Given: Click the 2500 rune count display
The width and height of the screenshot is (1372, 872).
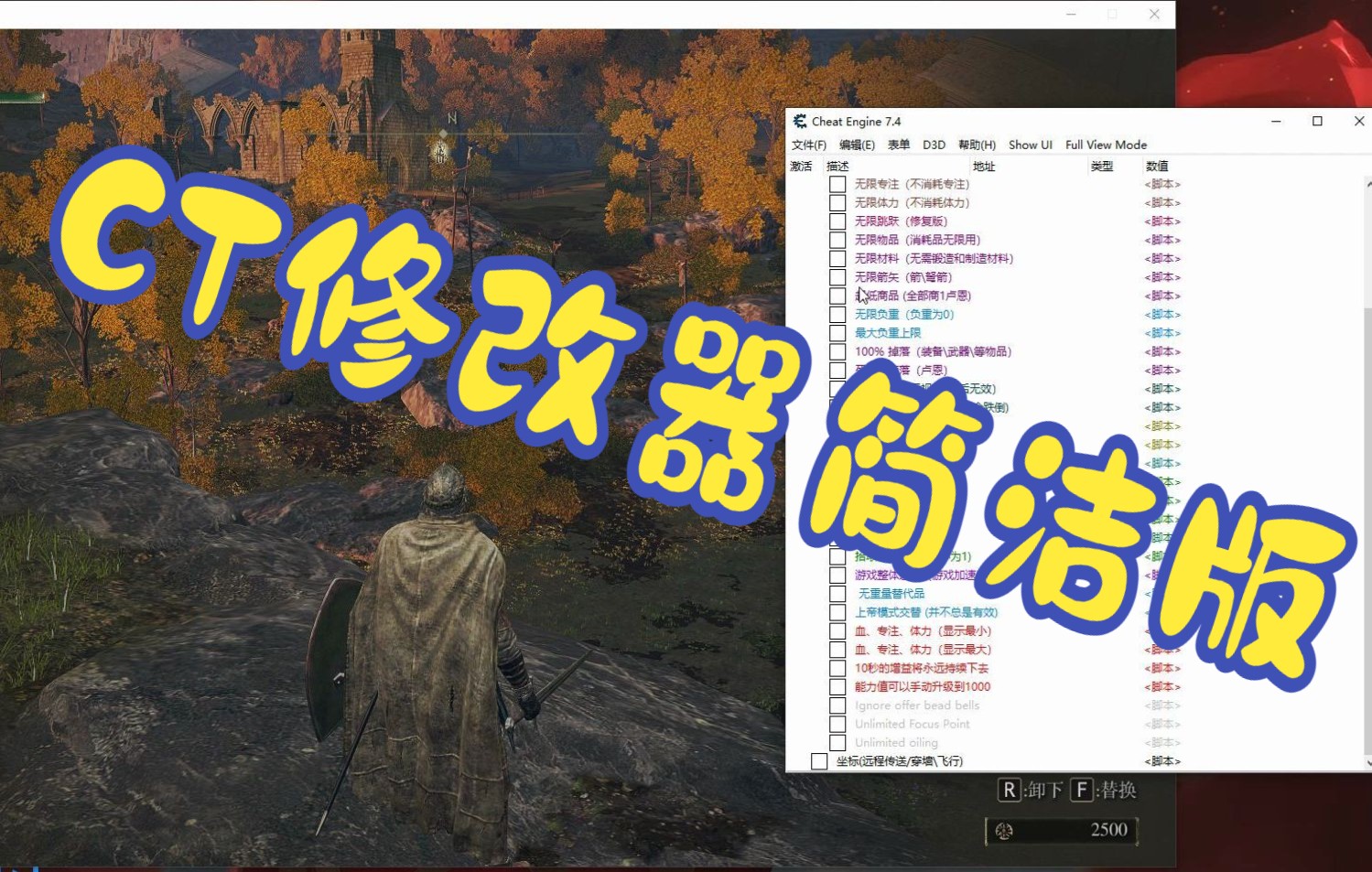Looking at the screenshot, I should (1108, 830).
